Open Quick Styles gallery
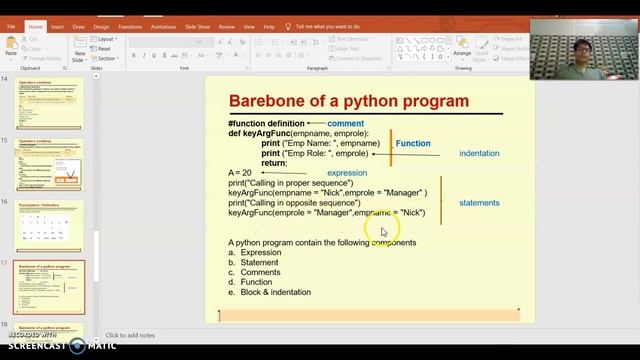This screenshot has height=360, width=640. pyautogui.click(x=482, y=50)
